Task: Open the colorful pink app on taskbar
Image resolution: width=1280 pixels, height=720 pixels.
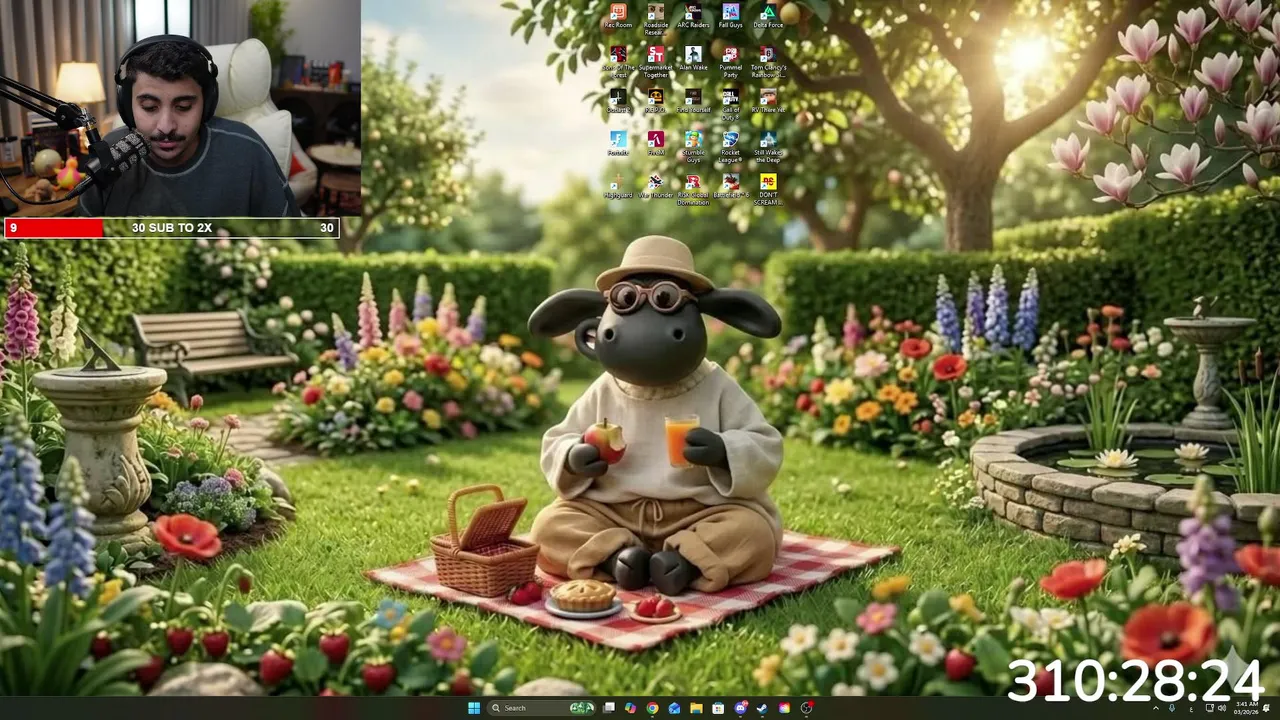Action: tap(784, 708)
